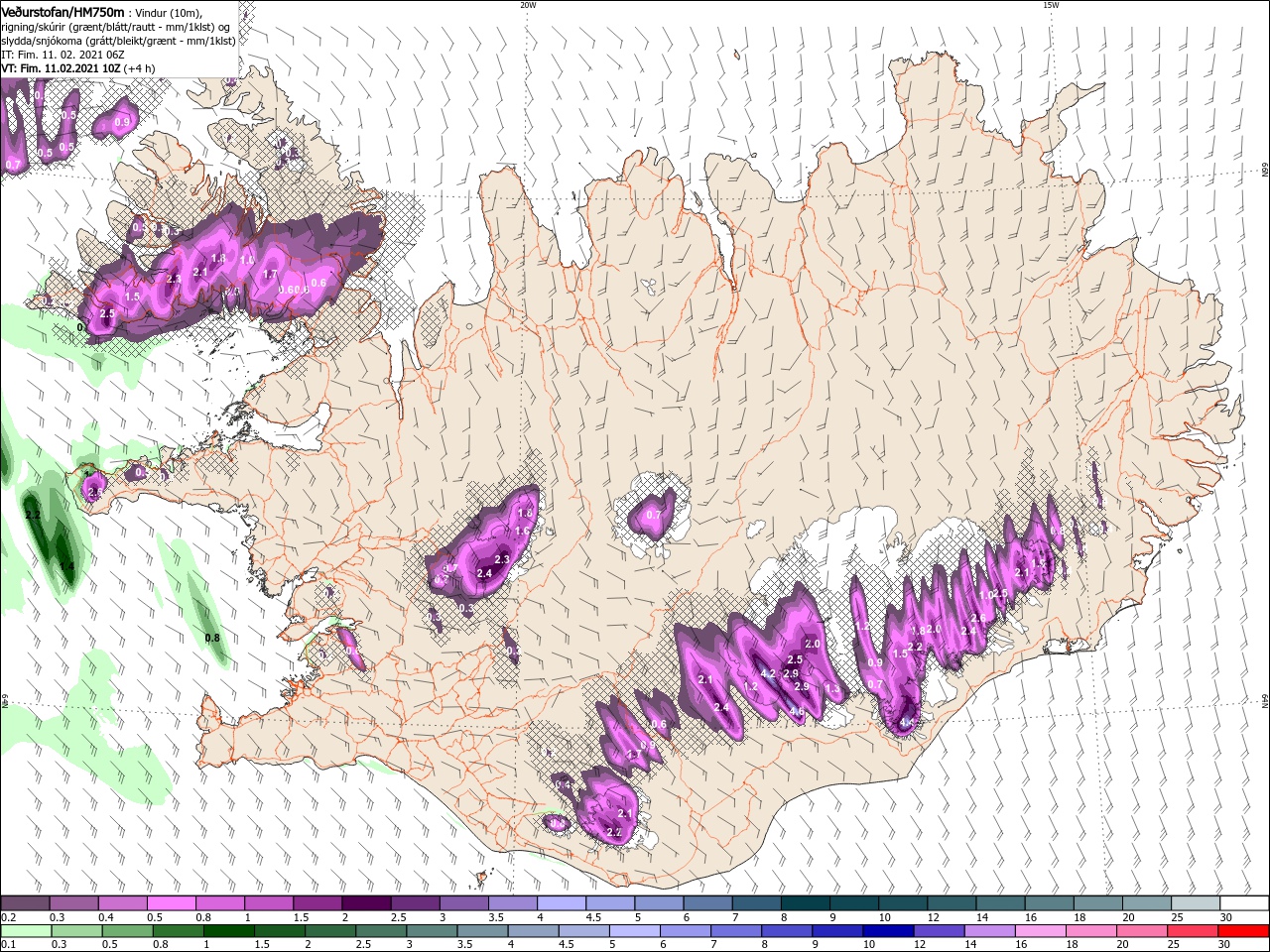The height and width of the screenshot is (952, 1270).
Task: Click the dark teal snow swatch between 8 and 9
Action: (805, 903)
